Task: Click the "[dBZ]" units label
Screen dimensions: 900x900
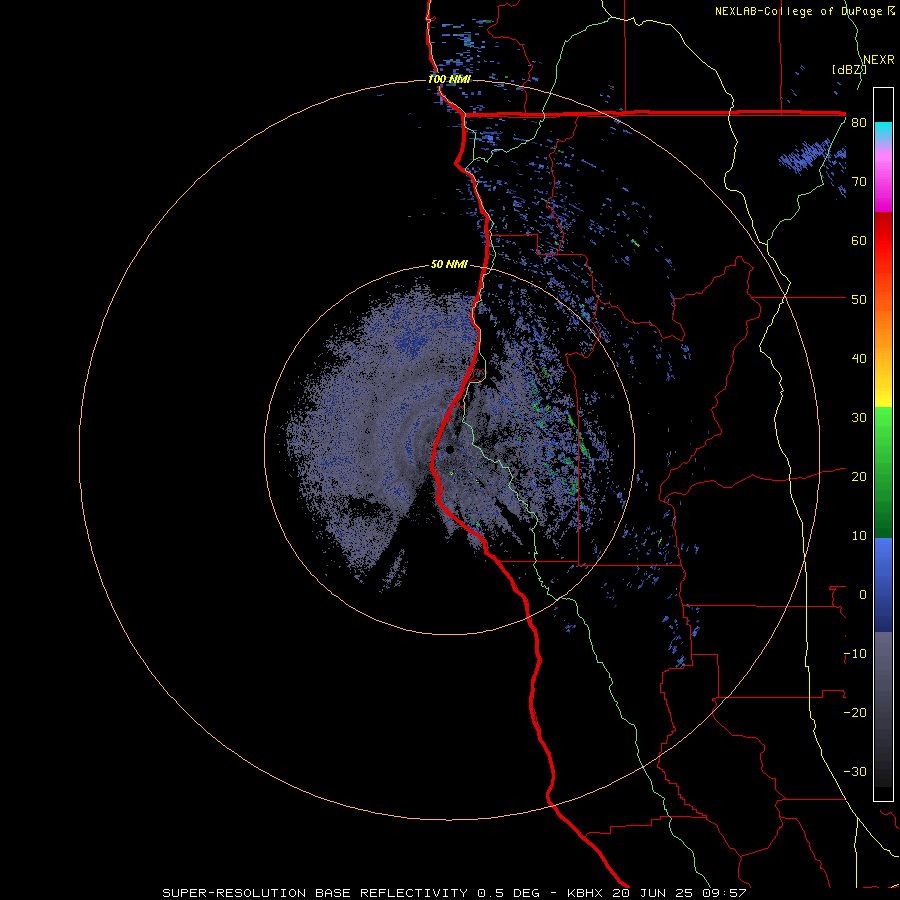Action: (849, 70)
